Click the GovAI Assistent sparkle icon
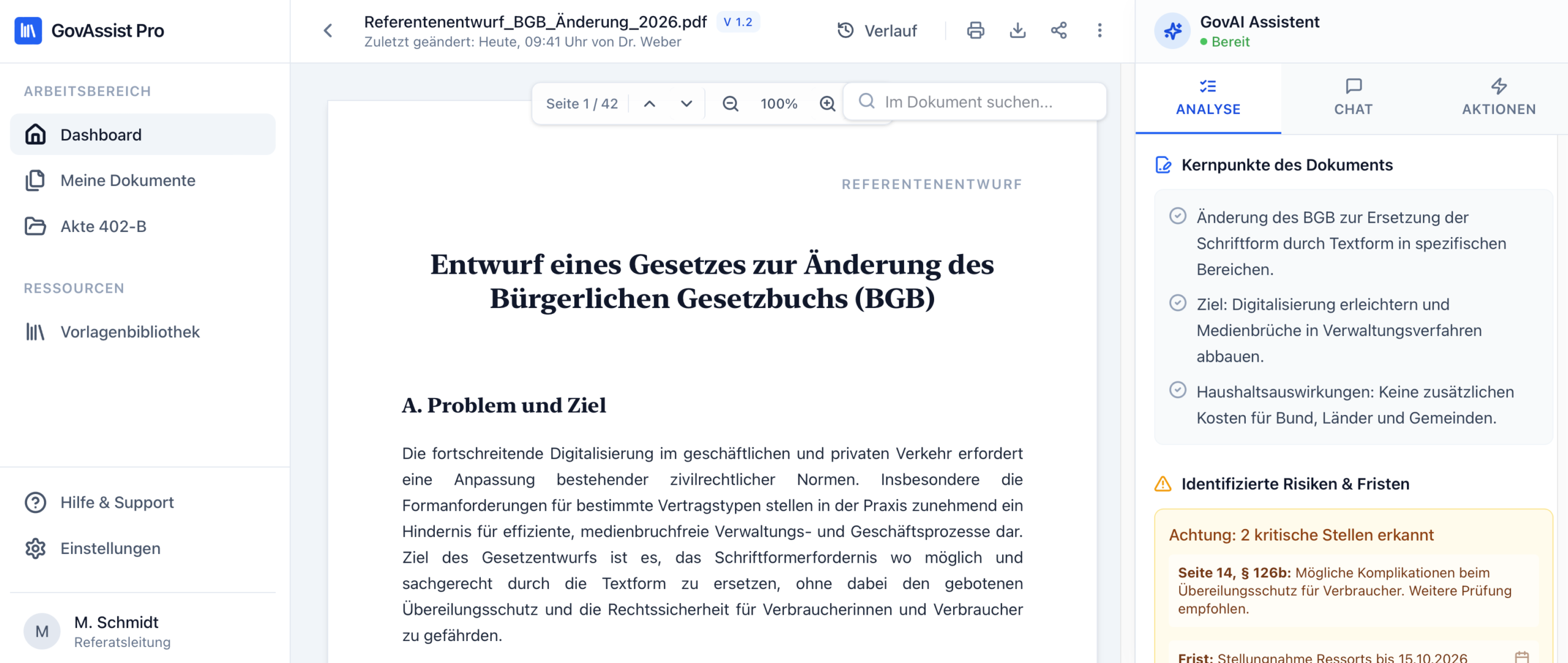This screenshot has height=663, width=1568. click(x=1172, y=31)
